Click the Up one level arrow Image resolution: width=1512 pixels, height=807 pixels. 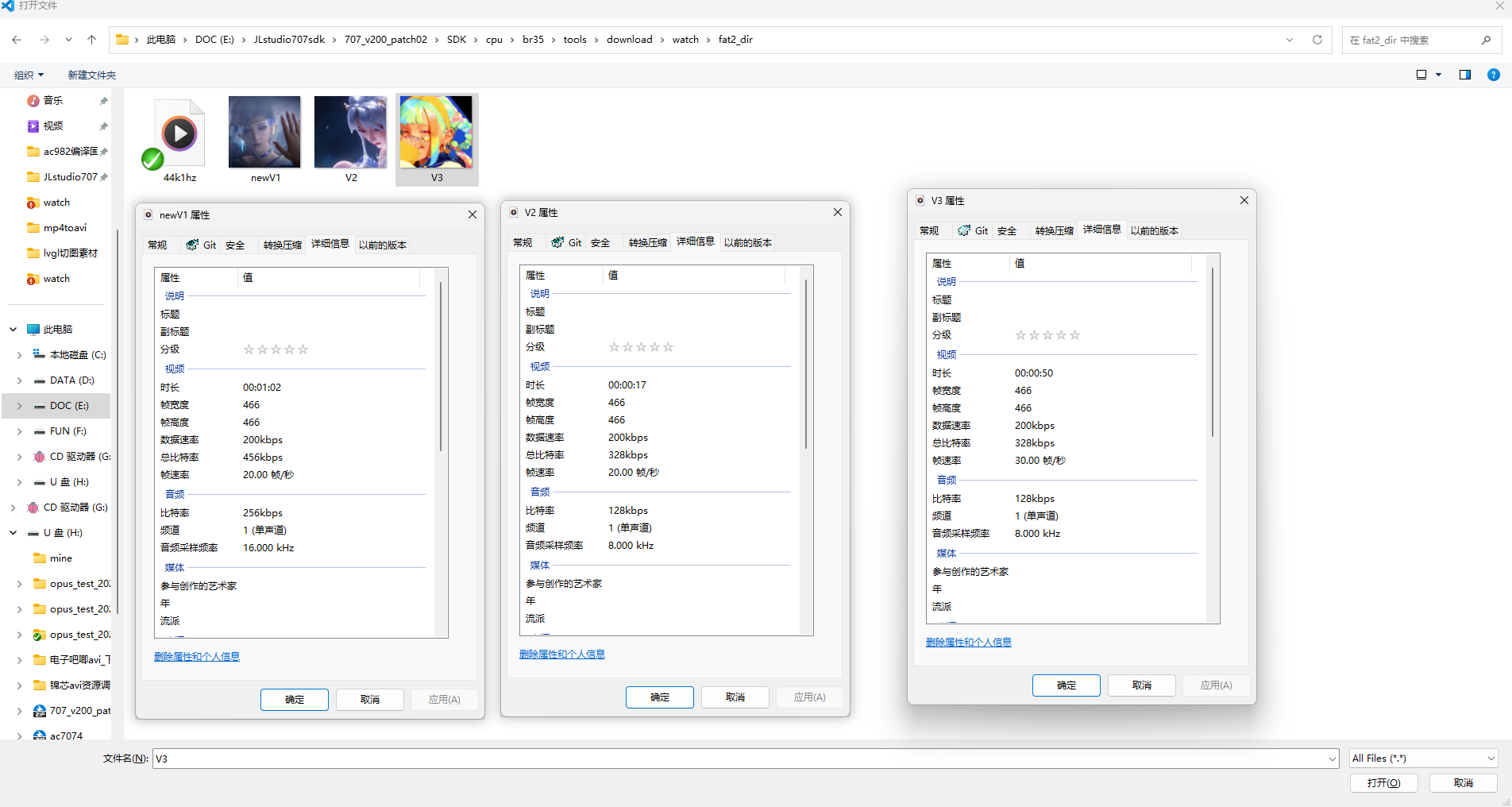pyautogui.click(x=92, y=40)
